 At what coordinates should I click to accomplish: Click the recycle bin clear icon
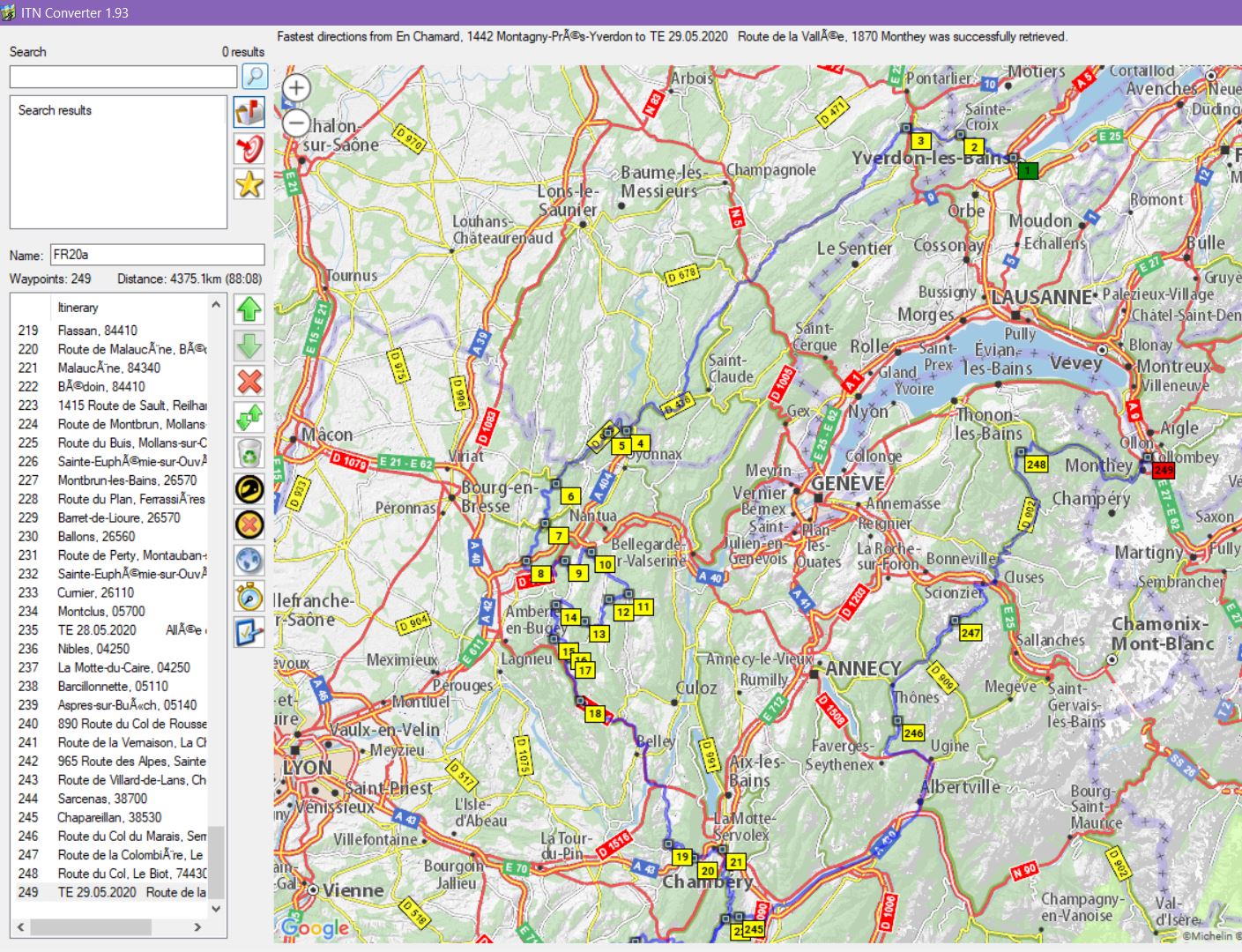click(249, 453)
